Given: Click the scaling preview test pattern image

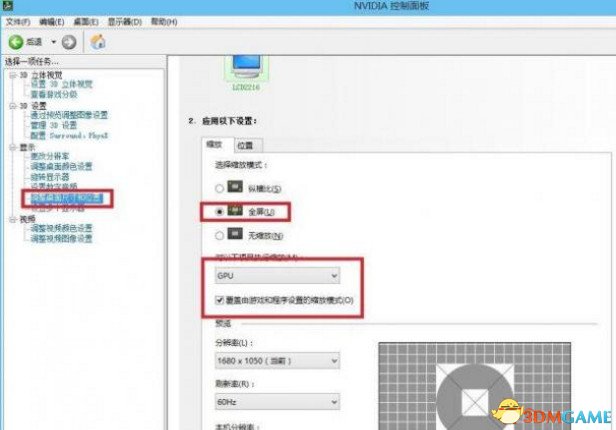Looking at the screenshot, I should click(x=474, y=386).
